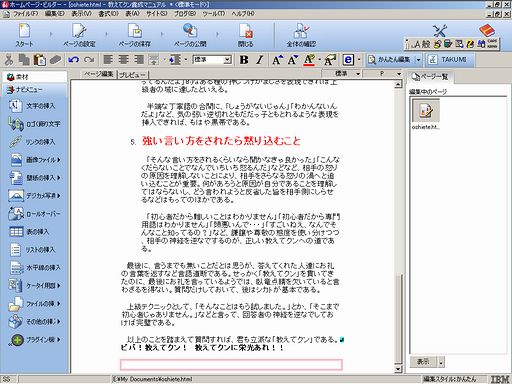Image resolution: width=512 pixels, height=384 pixels.
Task: Toggle bold formatting
Action: click(x=244, y=60)
